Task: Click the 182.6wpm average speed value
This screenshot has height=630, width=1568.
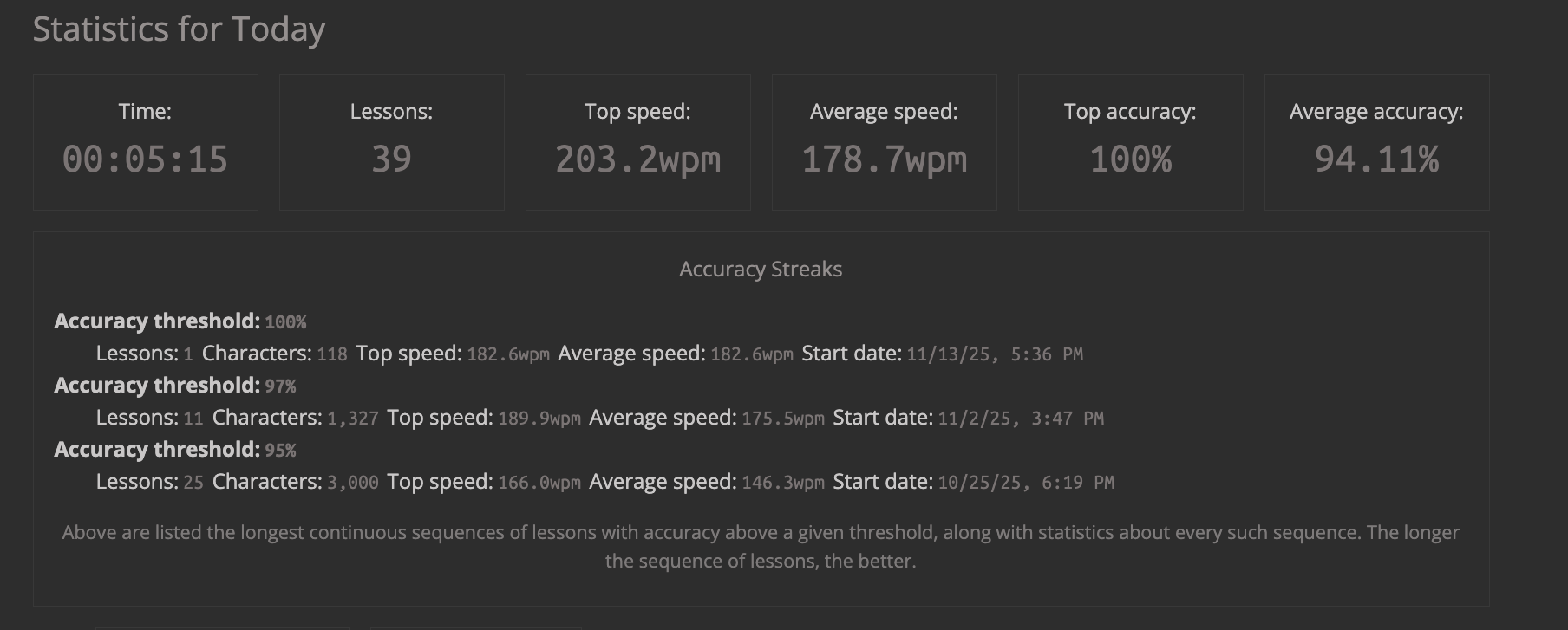Action: [x=752, y=354]
